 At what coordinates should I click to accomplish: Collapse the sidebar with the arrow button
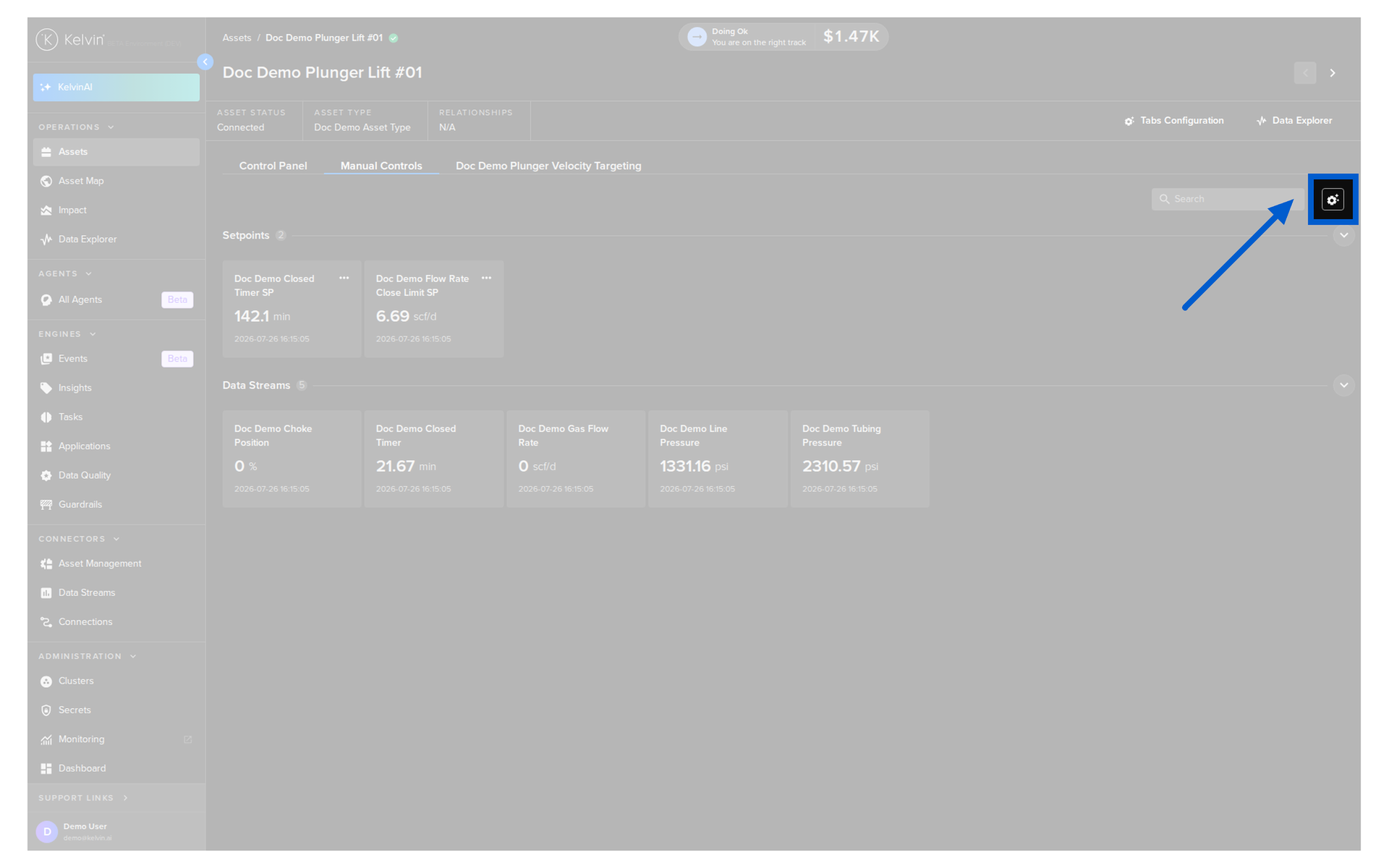205,62
